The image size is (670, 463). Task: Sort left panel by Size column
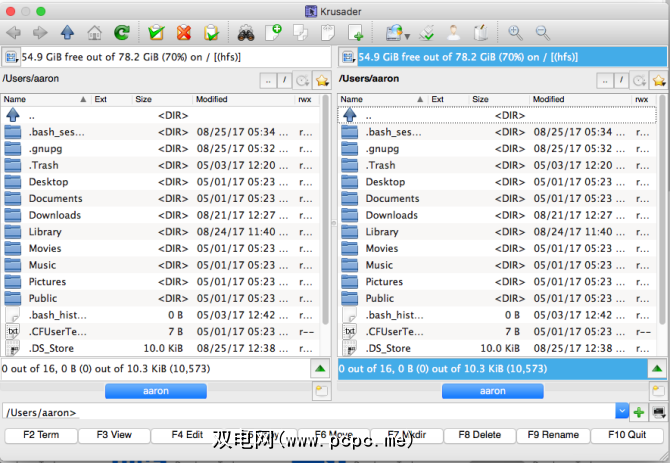[162, 99]
